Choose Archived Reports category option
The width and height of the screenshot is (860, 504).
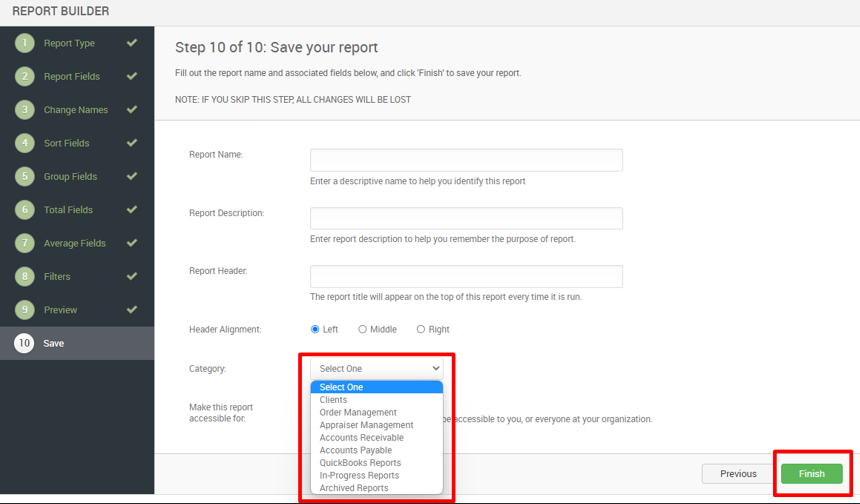(377, 488)
